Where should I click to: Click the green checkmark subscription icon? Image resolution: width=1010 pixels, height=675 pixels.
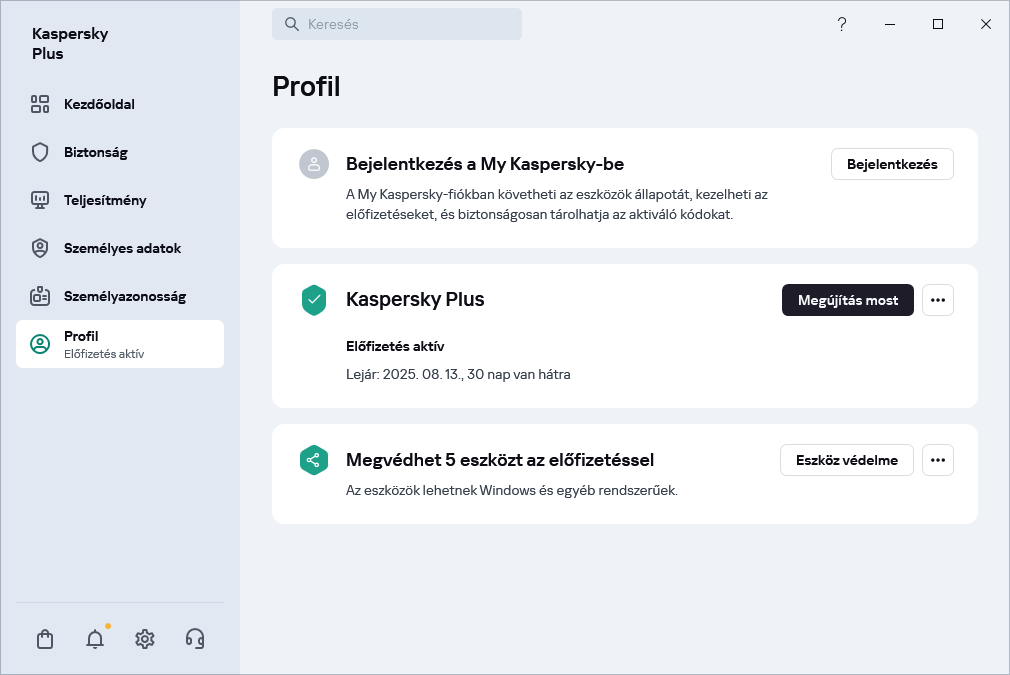click(x=314, y=300)
